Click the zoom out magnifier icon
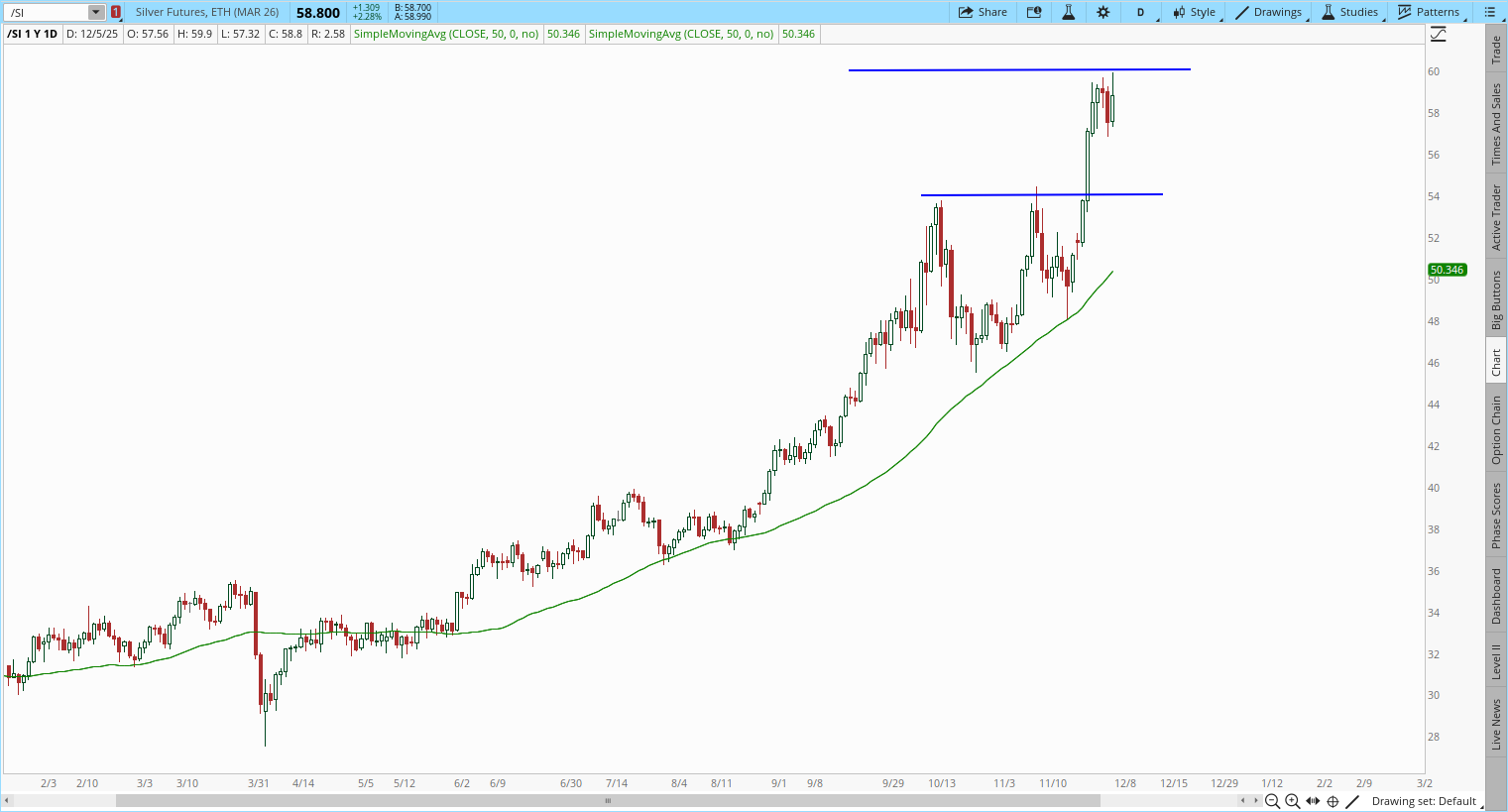The image size is (1508, 812). (x=1272, y=801)
